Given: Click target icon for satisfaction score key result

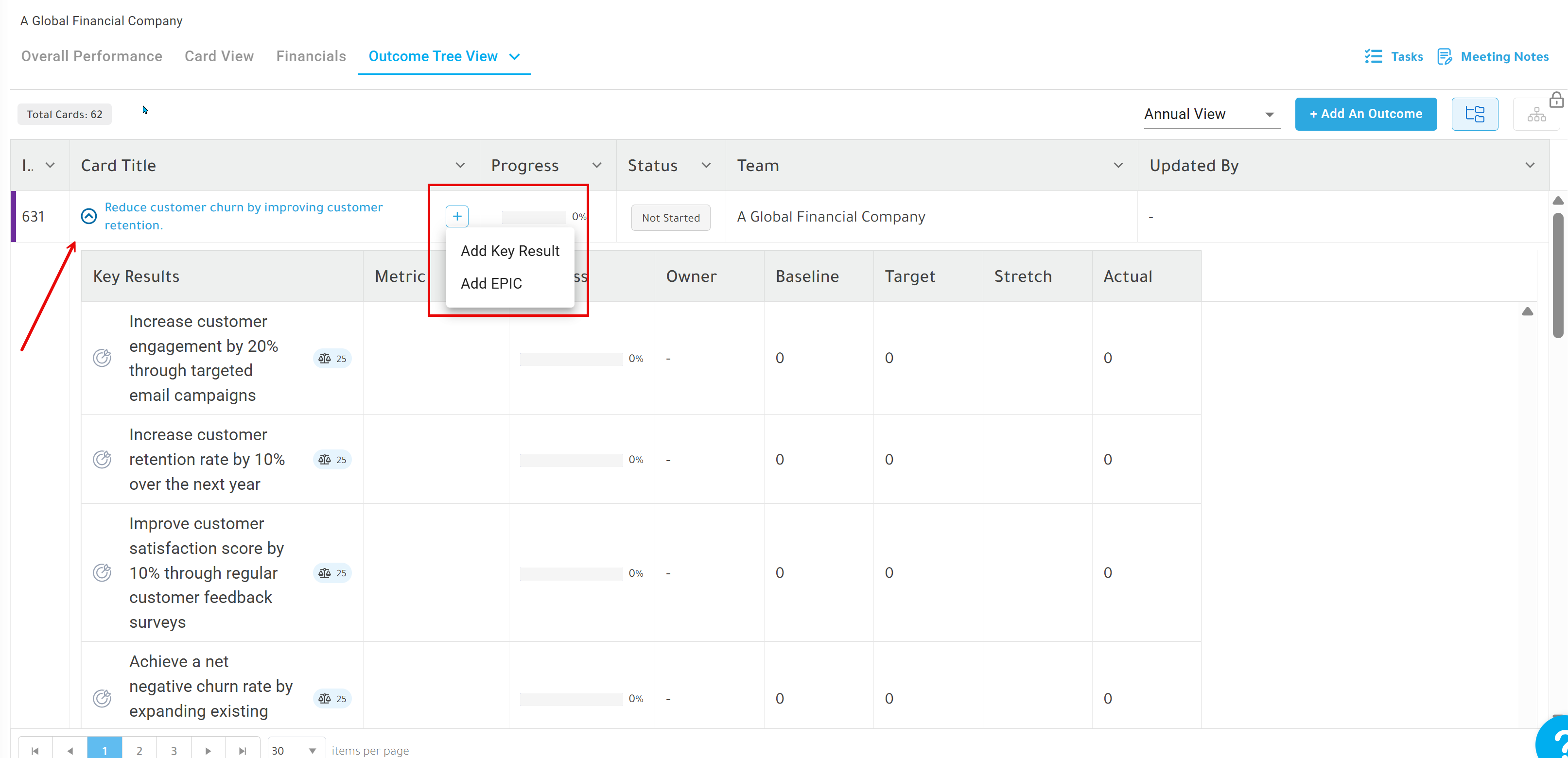Looking at the screenshot, I should point(102,572).
